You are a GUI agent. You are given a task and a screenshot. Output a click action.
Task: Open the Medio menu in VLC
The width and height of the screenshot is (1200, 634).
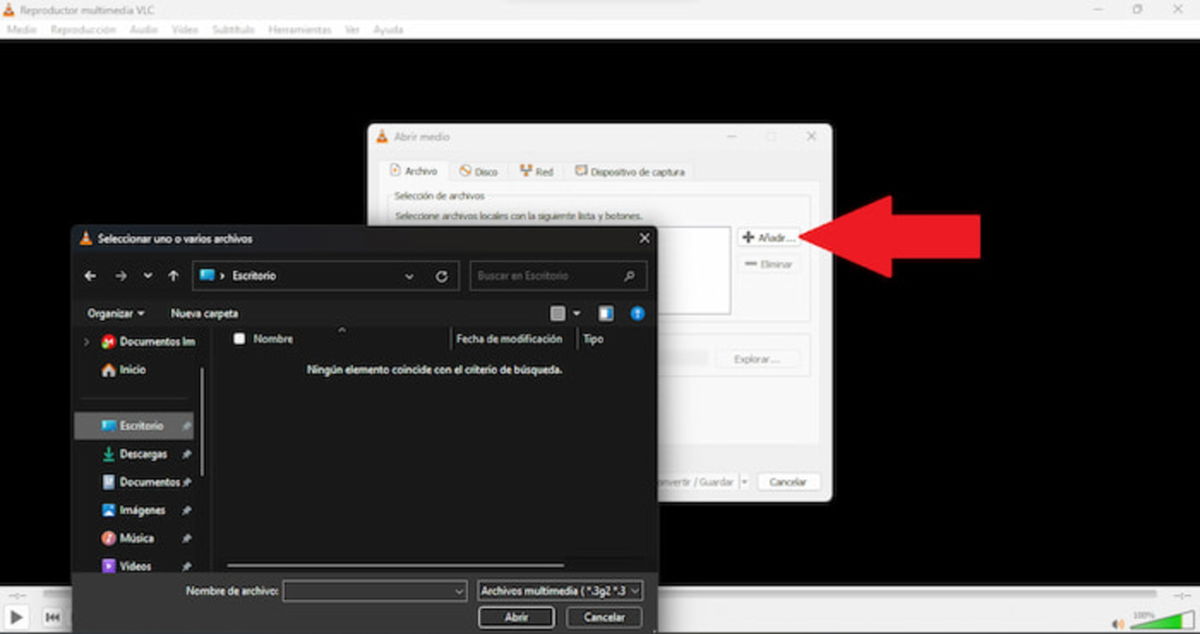22,30
